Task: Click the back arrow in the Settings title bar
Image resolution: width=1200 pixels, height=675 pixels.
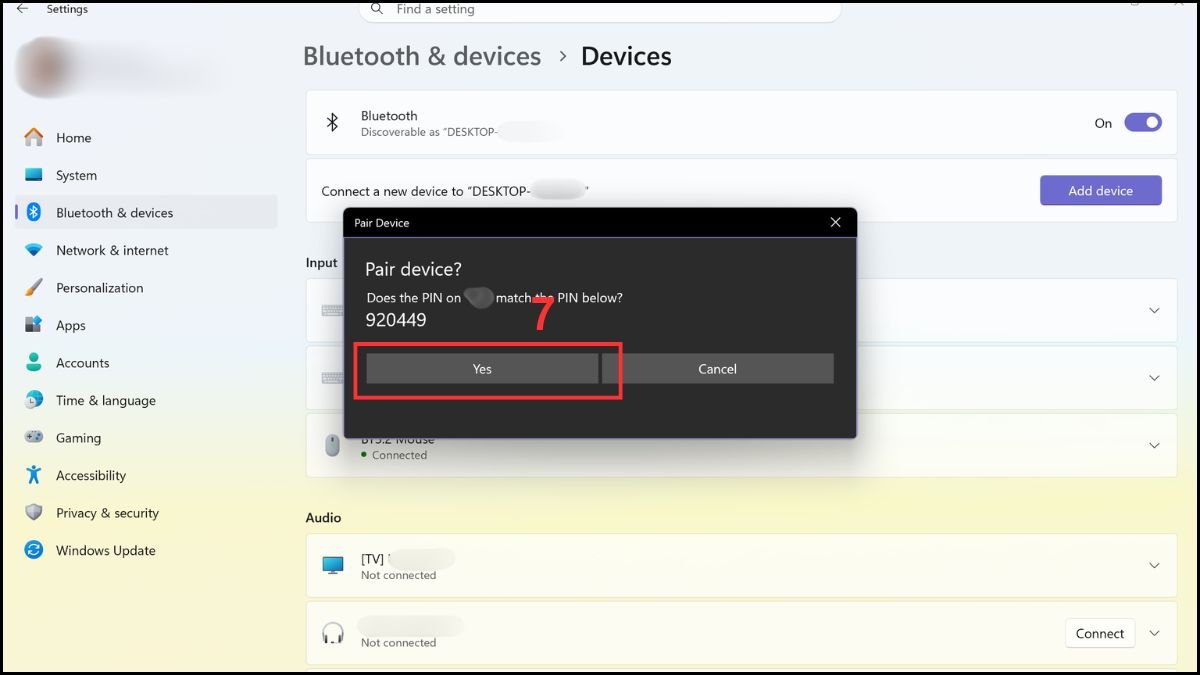Action: pos(22,9)
